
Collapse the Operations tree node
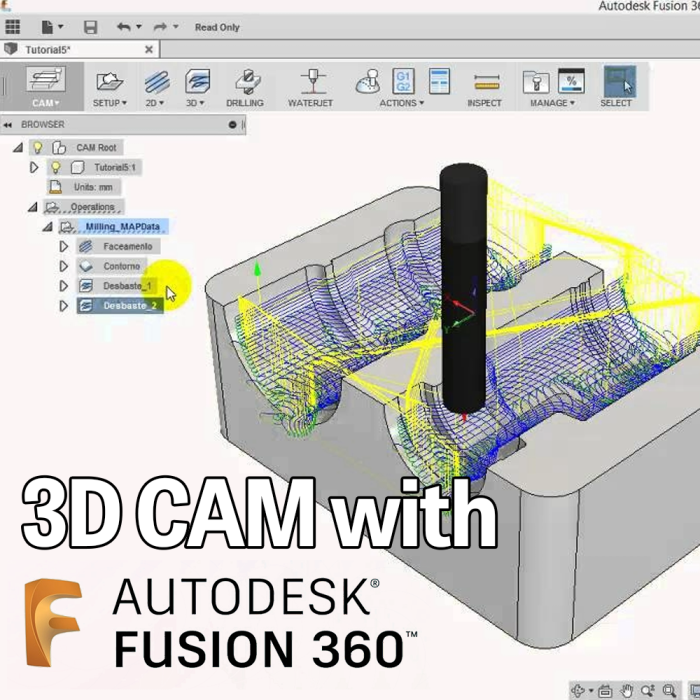click(33, 207)
